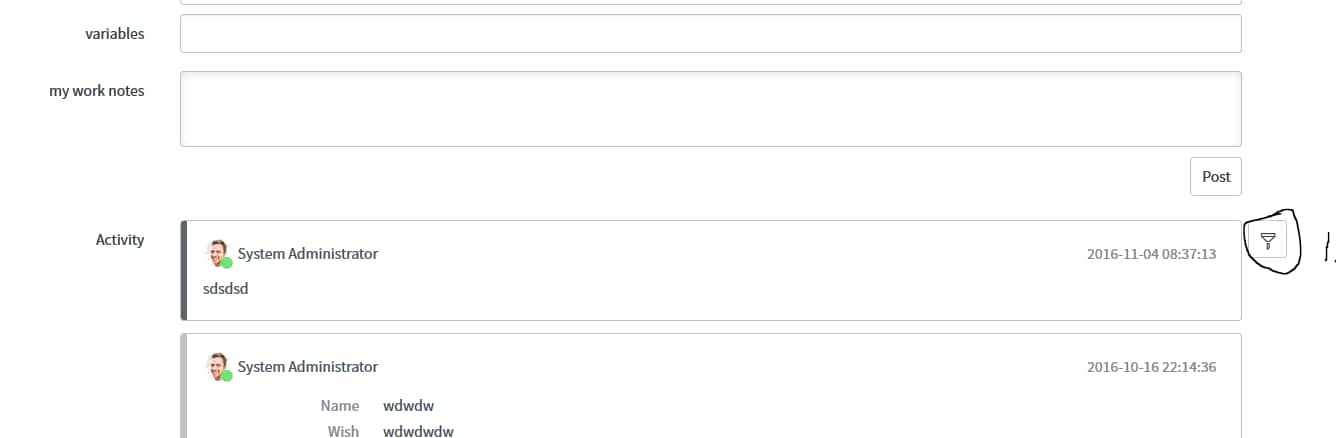Click the variables field label

[x=114, y=33]
